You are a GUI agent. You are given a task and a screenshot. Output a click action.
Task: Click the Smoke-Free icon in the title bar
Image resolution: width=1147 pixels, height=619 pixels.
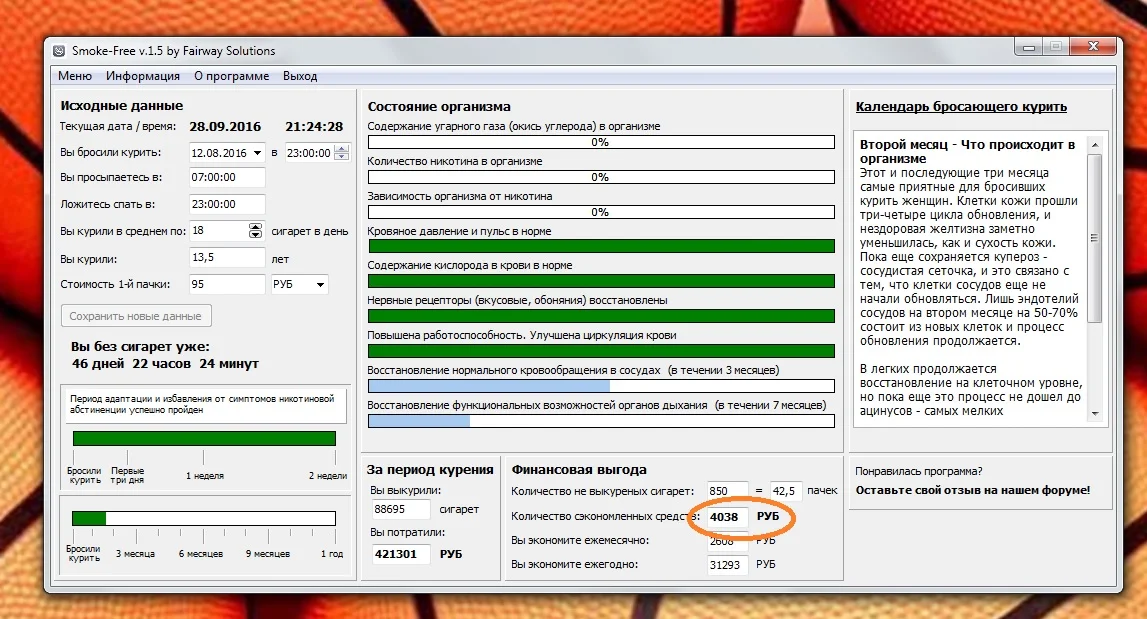(60, 46)
